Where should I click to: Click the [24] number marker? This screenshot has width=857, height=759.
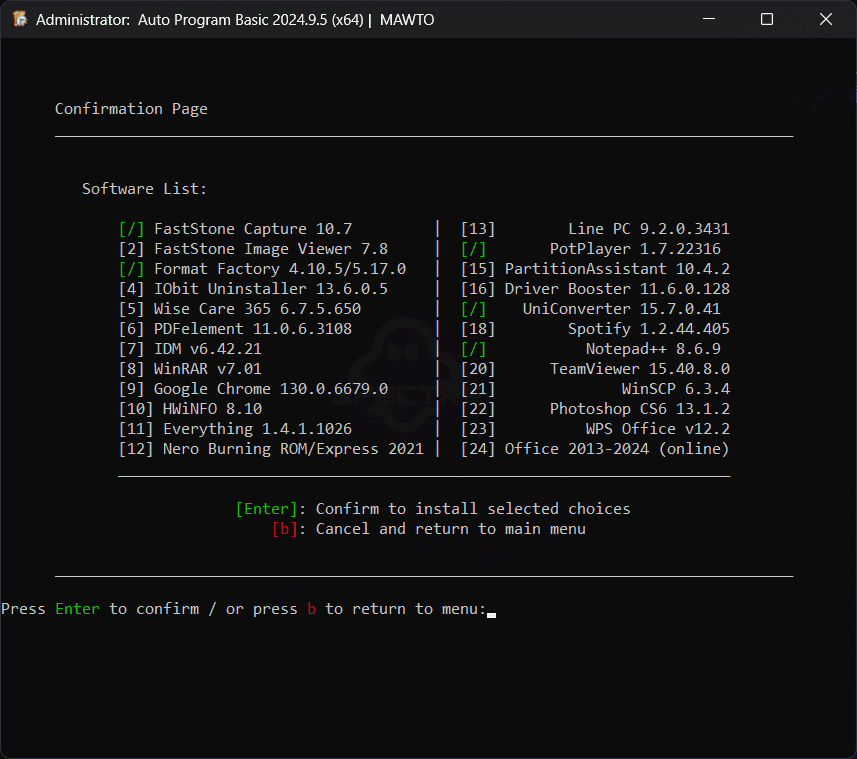(x=478, y=449)
